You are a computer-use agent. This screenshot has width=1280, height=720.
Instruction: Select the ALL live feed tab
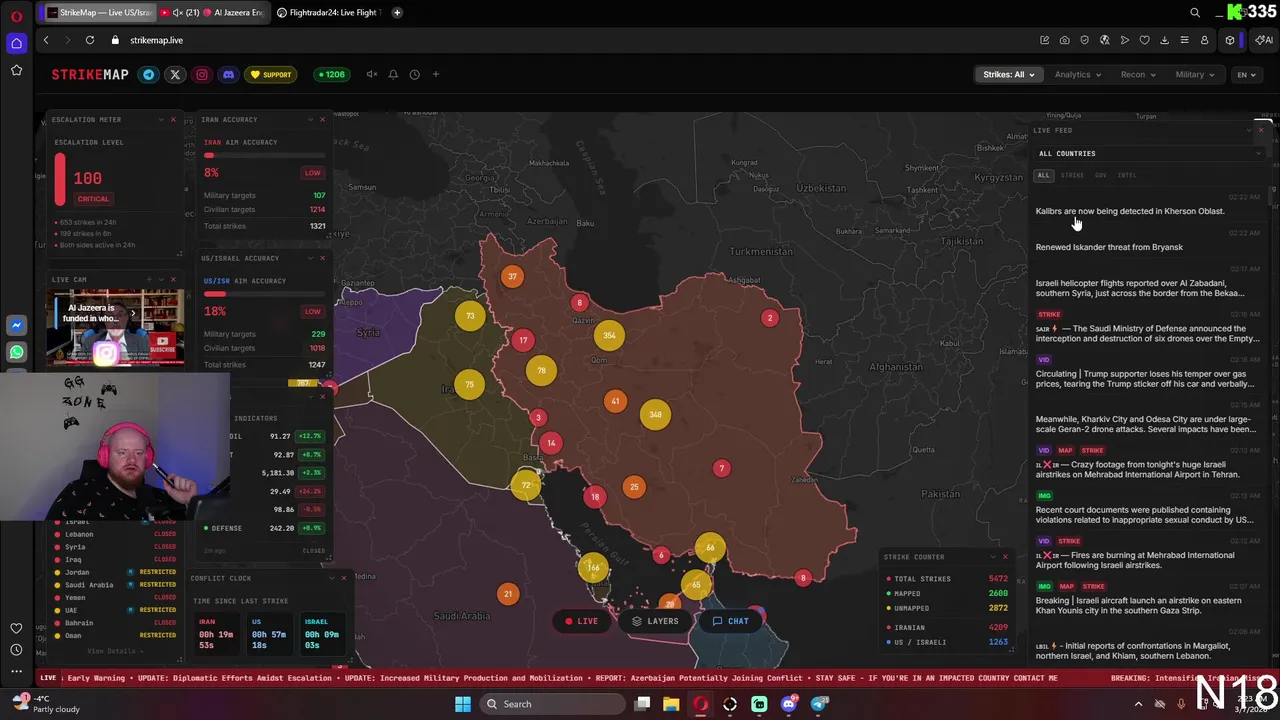tap(1043, 175)
